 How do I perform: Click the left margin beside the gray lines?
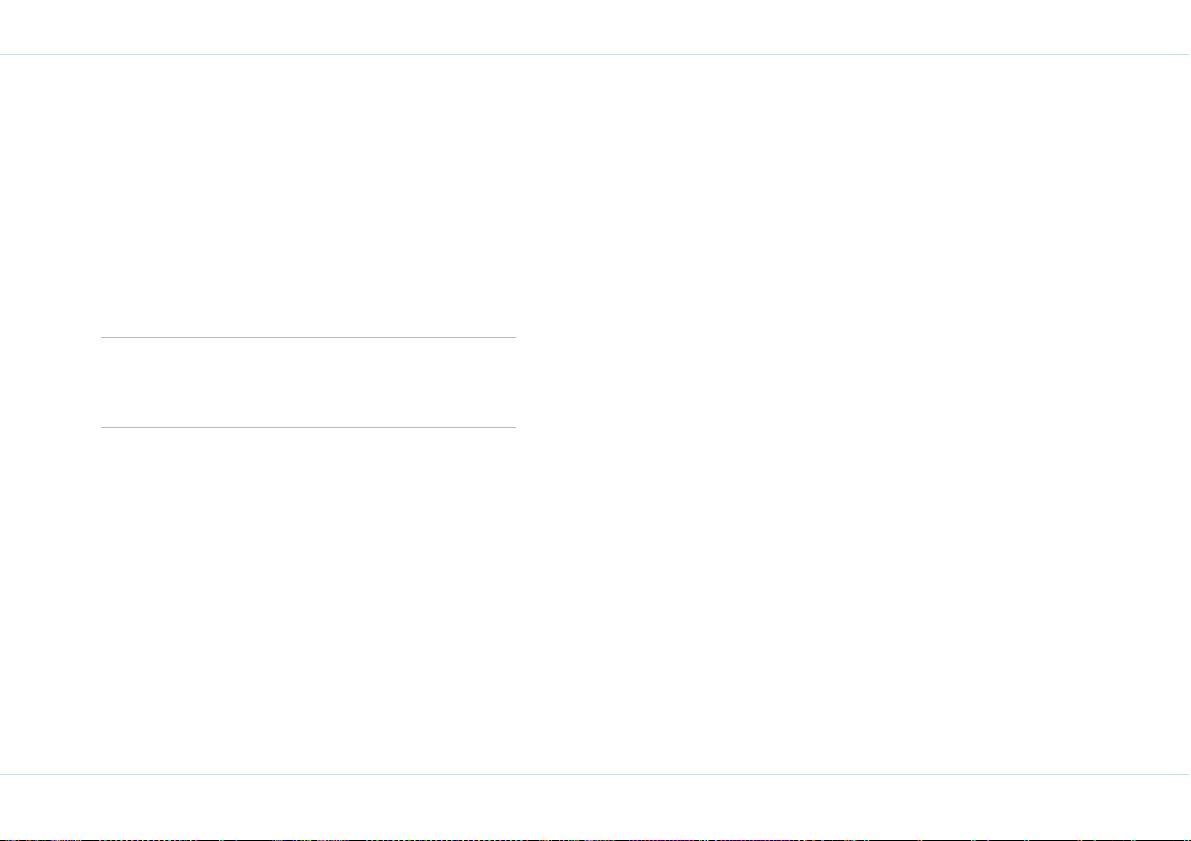tap(50, 382)
